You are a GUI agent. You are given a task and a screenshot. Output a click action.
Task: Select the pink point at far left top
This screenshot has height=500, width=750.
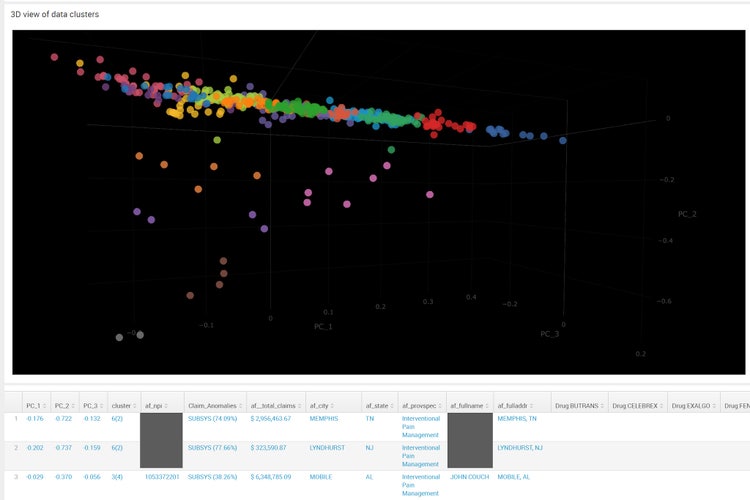click(54, 57)
